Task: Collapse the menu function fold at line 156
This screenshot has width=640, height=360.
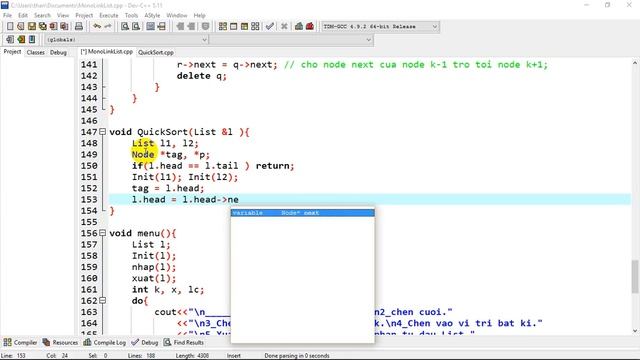Action: coord(102,233)
